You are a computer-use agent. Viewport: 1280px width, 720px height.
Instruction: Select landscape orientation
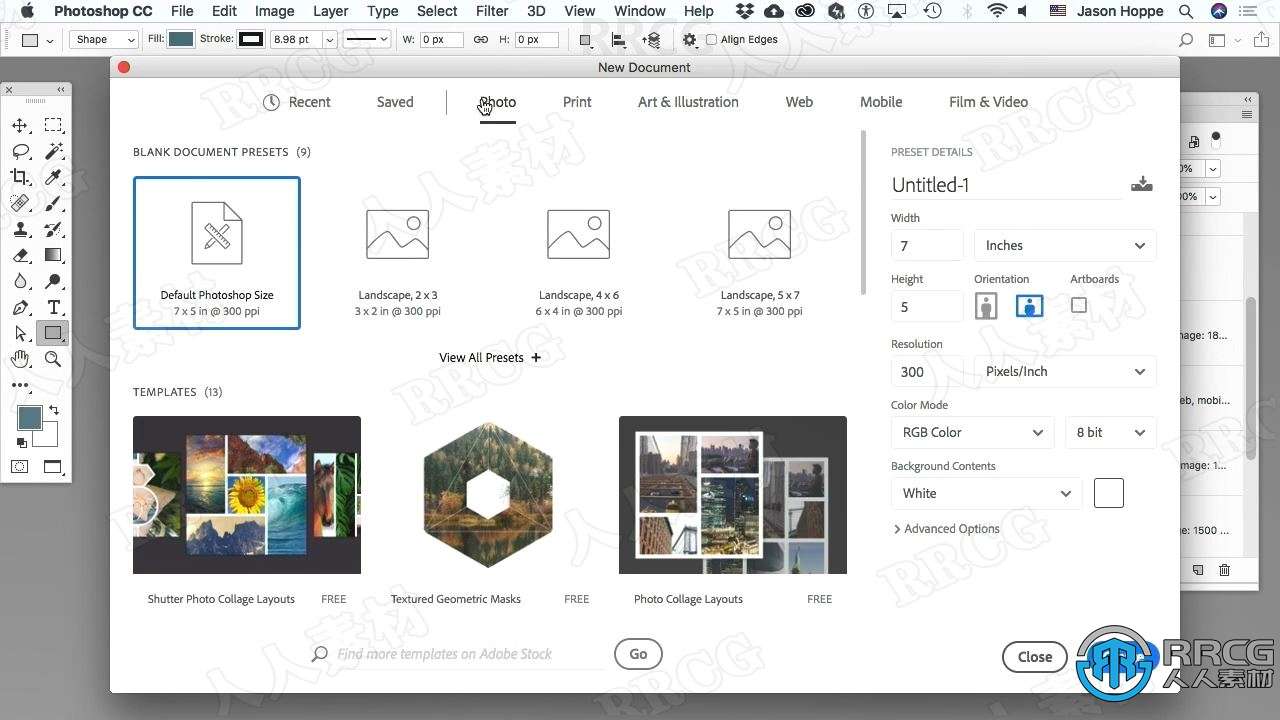click(1029, 305)
